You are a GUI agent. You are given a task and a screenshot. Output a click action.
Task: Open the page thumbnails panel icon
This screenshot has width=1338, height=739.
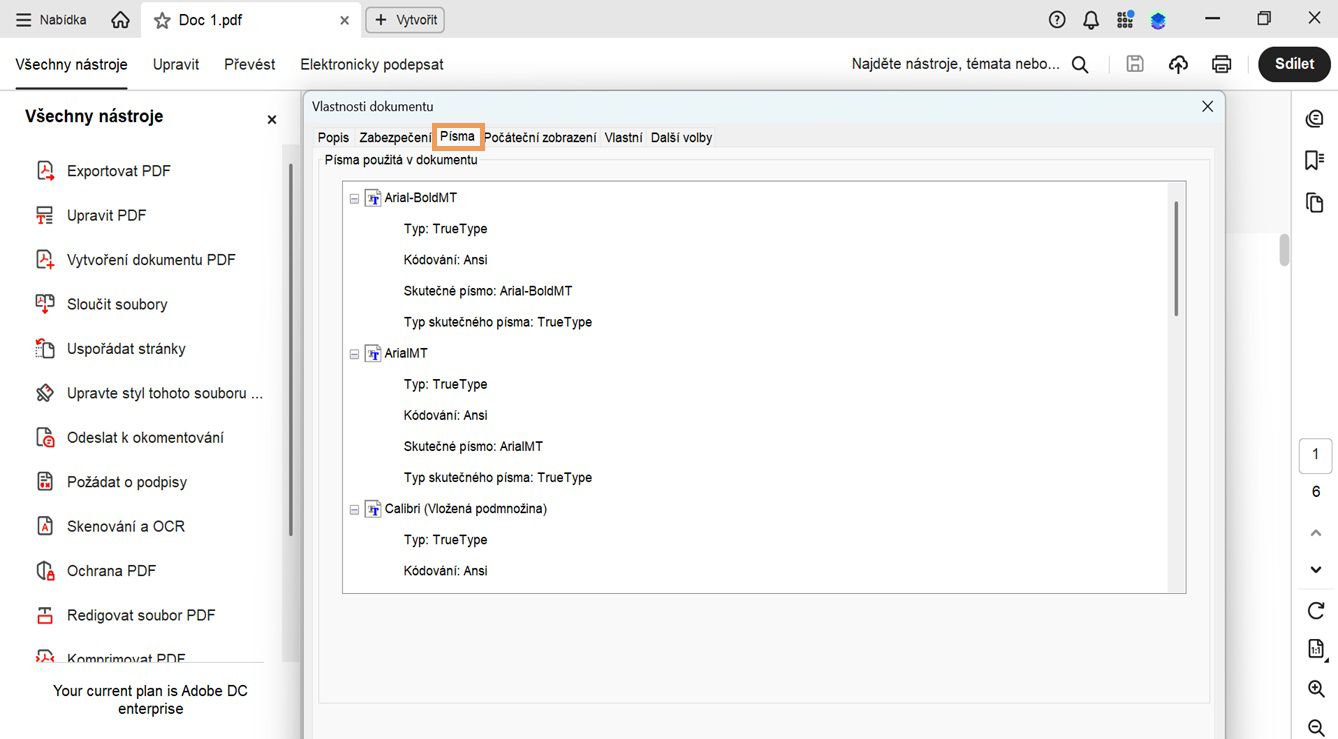[x=1315, y=203]
